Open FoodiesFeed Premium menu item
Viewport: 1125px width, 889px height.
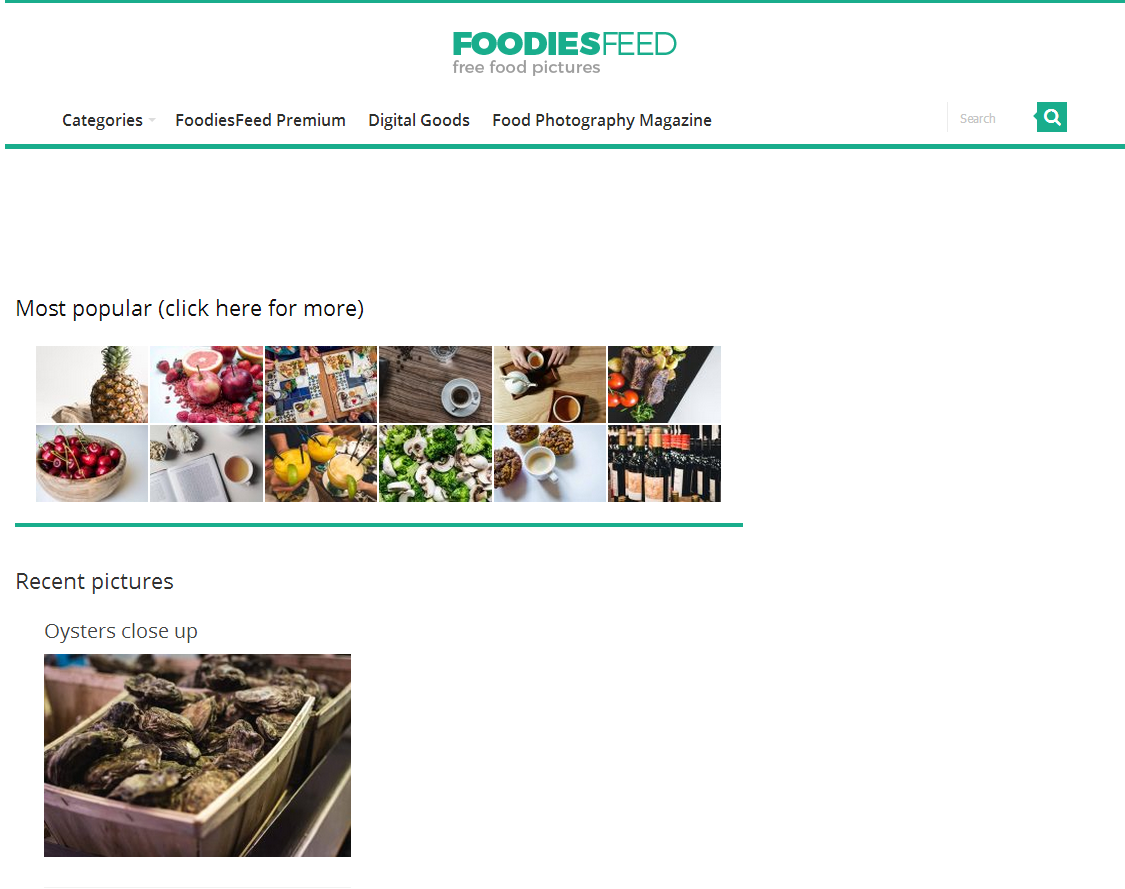pyautogui.click(x=260, y=120)
